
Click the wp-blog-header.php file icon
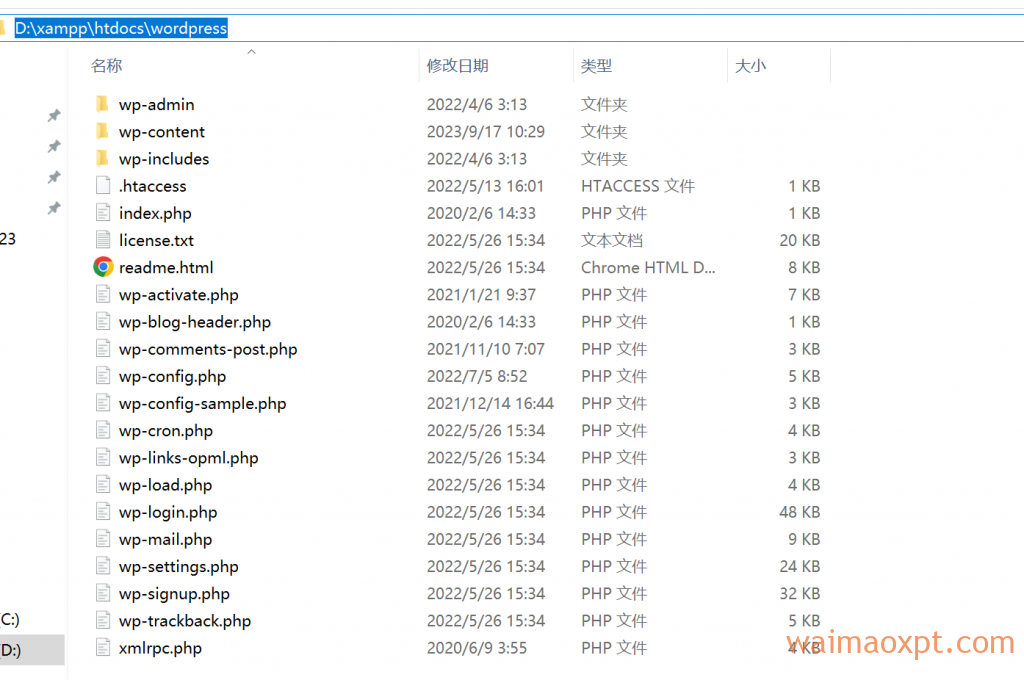[103, 322]
